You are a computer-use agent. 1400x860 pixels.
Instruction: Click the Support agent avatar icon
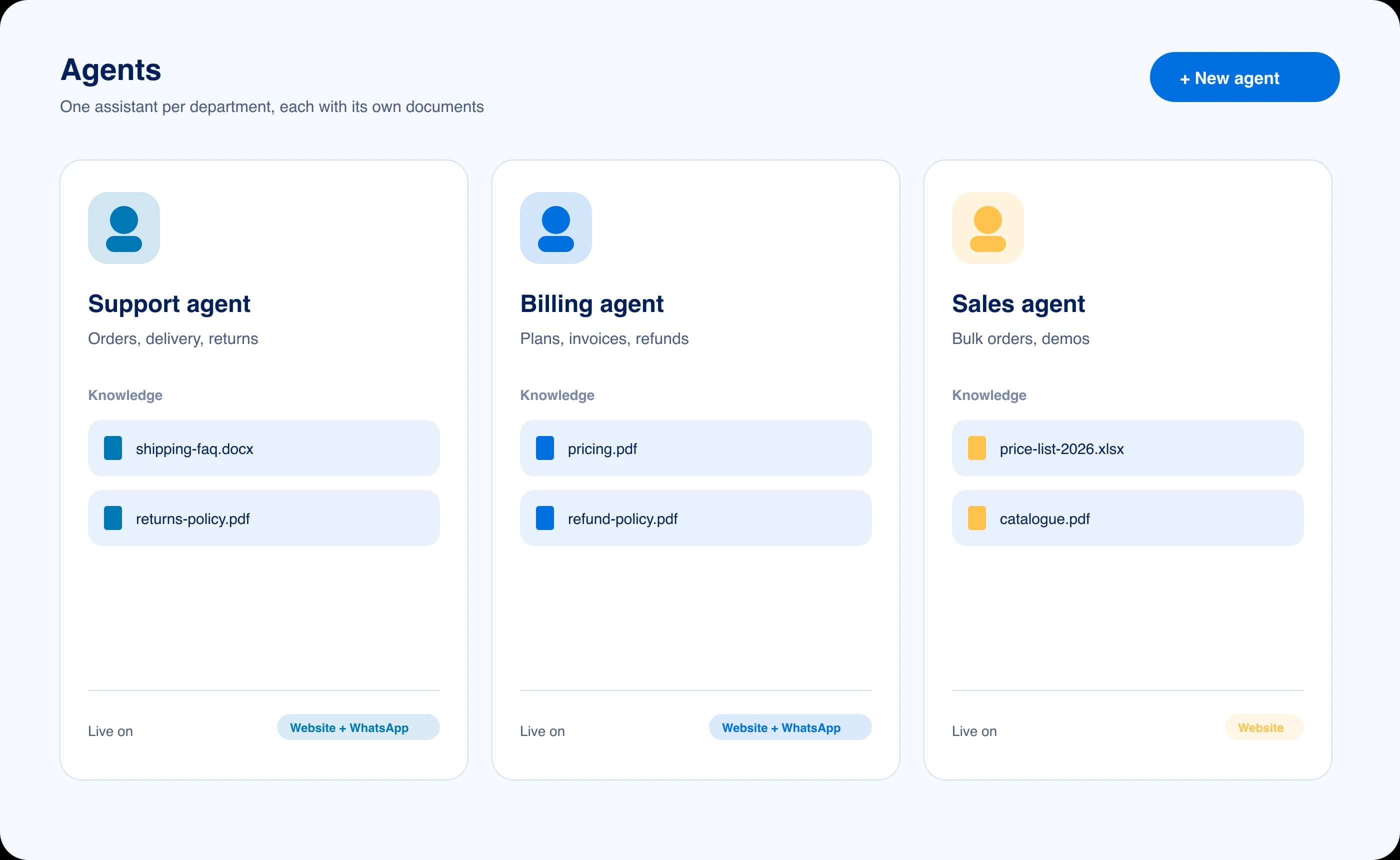(124, 228)
